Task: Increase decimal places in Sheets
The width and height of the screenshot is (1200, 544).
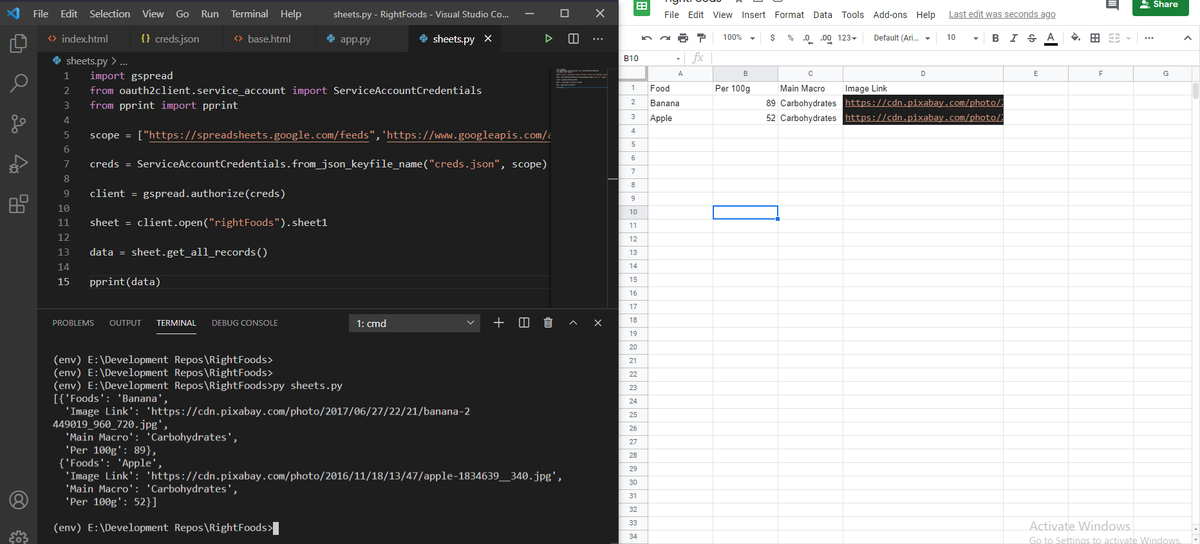Action: click(x=825, y=37)
